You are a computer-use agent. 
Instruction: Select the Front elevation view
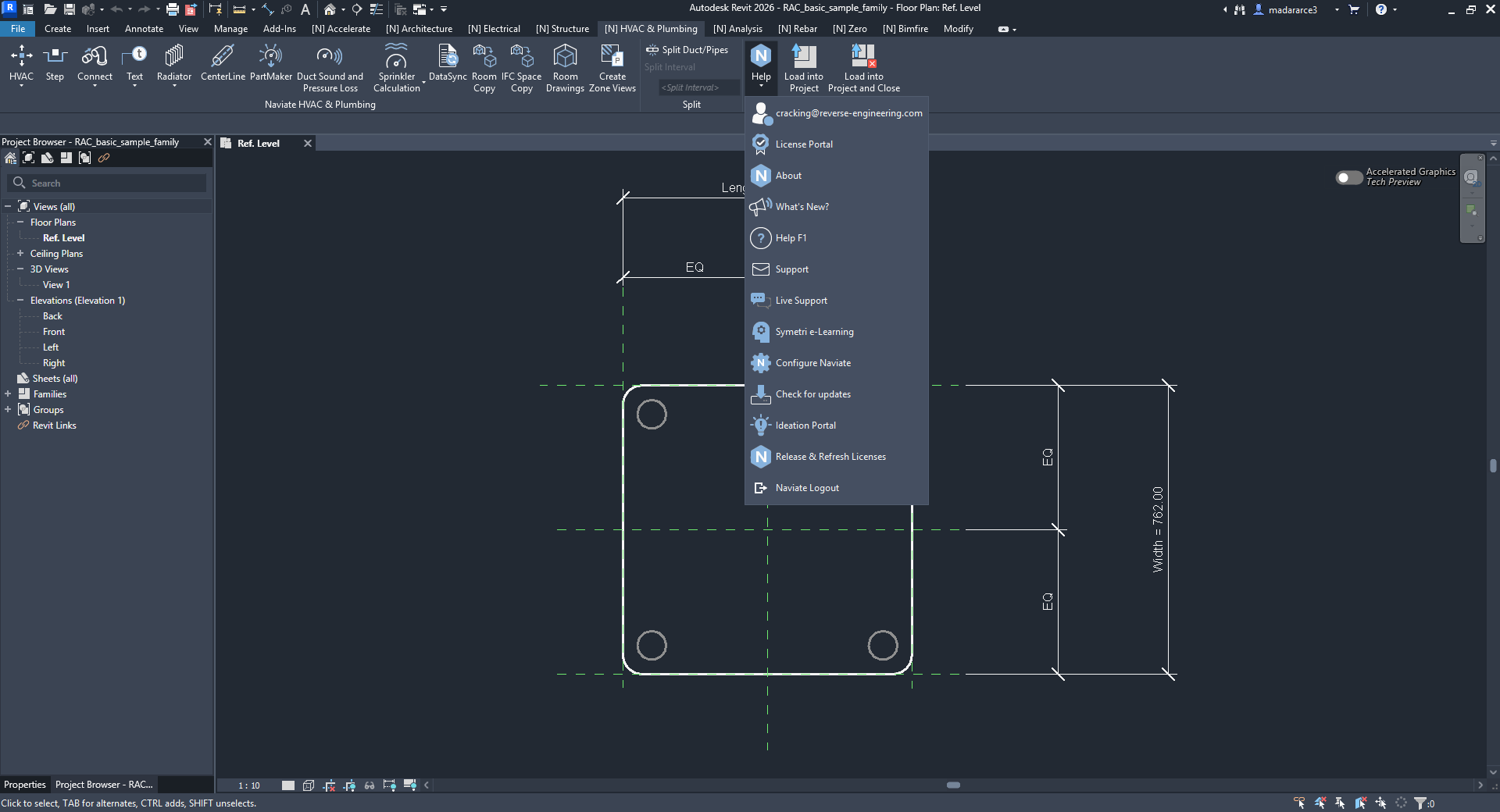(54, 332)
